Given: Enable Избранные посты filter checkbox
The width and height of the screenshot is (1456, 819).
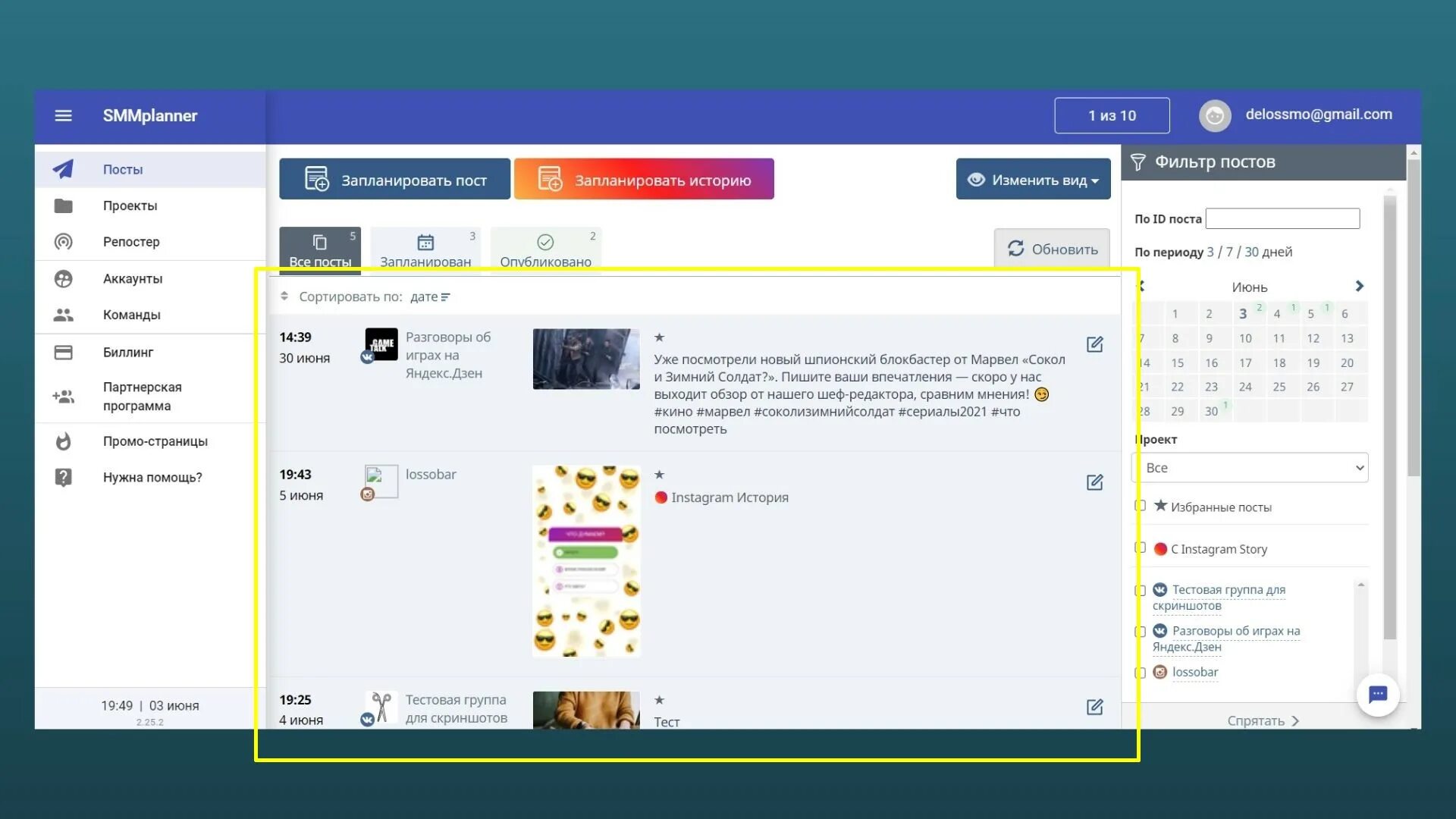Looking at the screenshot, I should point(1141,506).
